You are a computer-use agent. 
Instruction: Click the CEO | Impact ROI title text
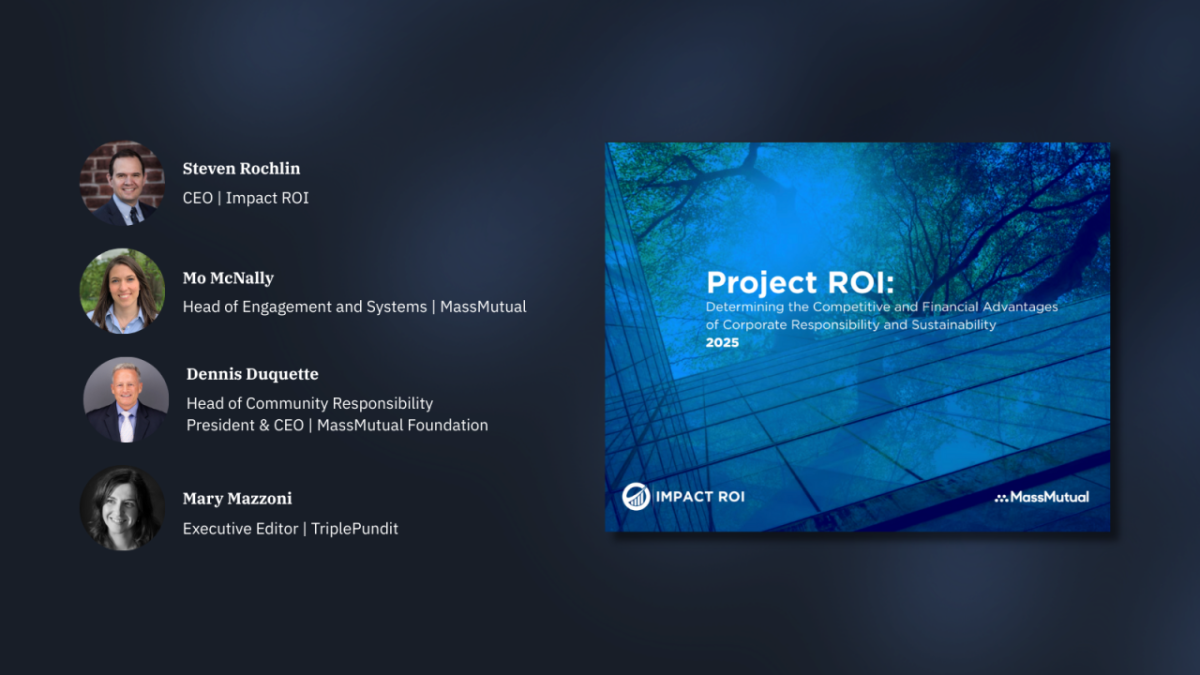tap(245, 197)
